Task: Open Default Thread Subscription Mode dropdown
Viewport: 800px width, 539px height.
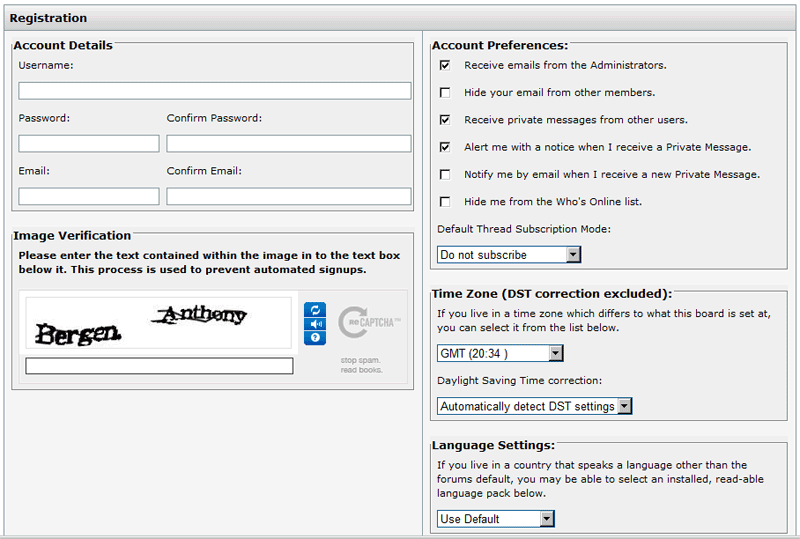Action: [509, 255]
